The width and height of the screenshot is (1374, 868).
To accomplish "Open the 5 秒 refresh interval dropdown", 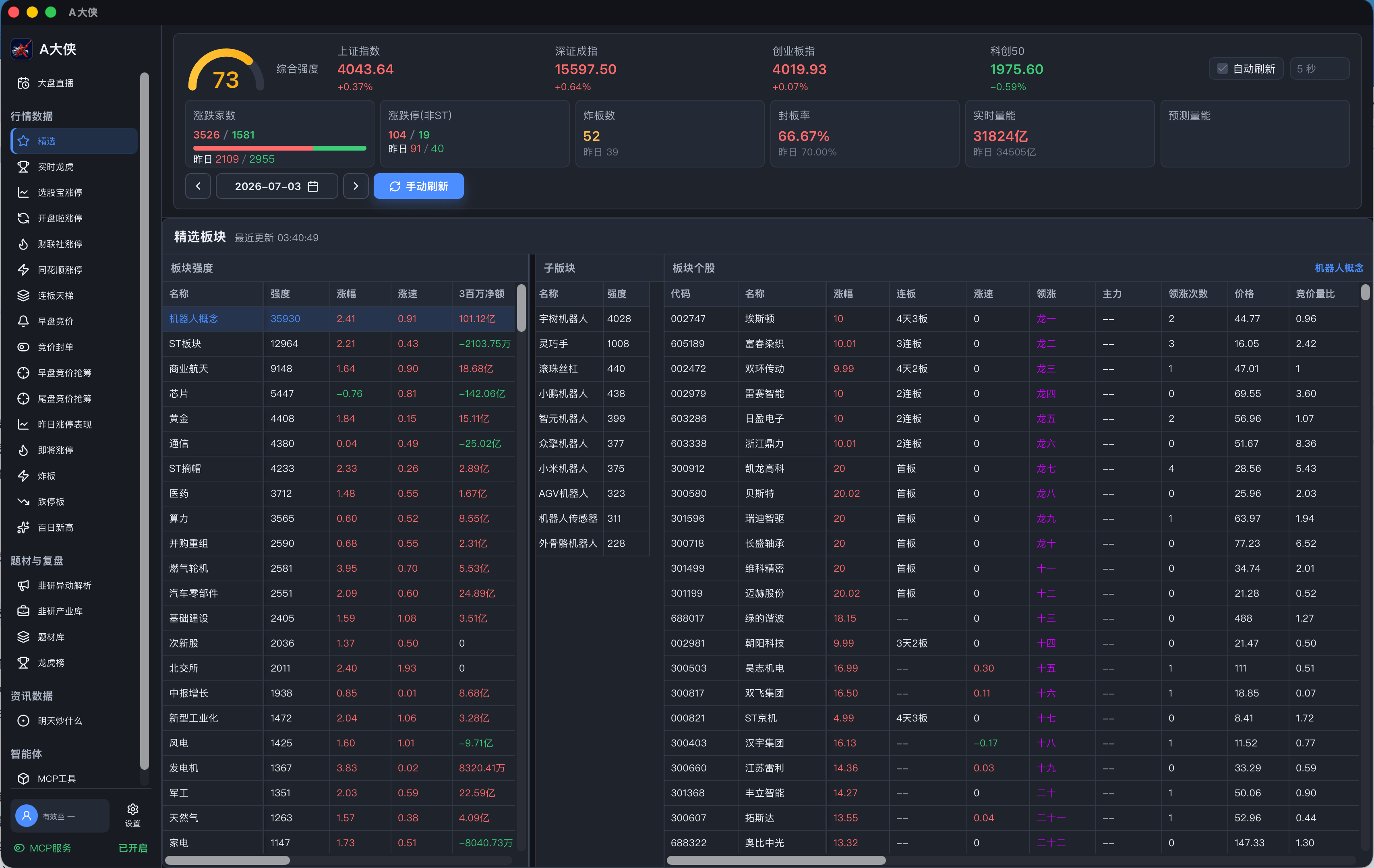I will click(x=1320, y=68).
